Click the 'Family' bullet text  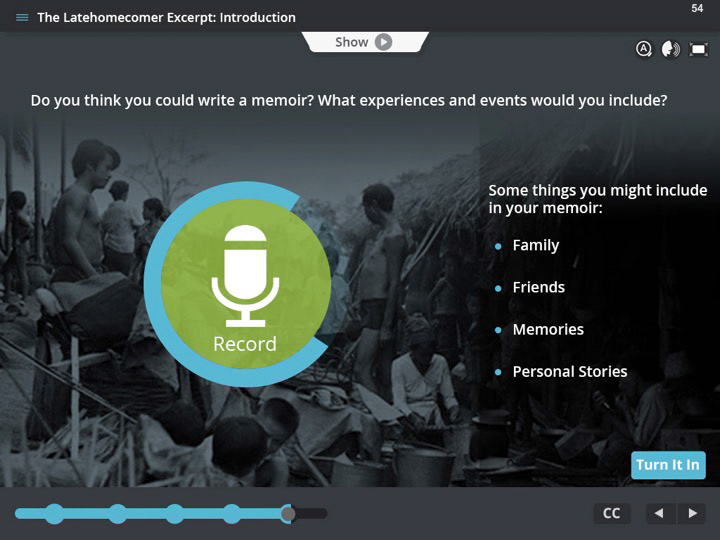click(x=536, y=245)
